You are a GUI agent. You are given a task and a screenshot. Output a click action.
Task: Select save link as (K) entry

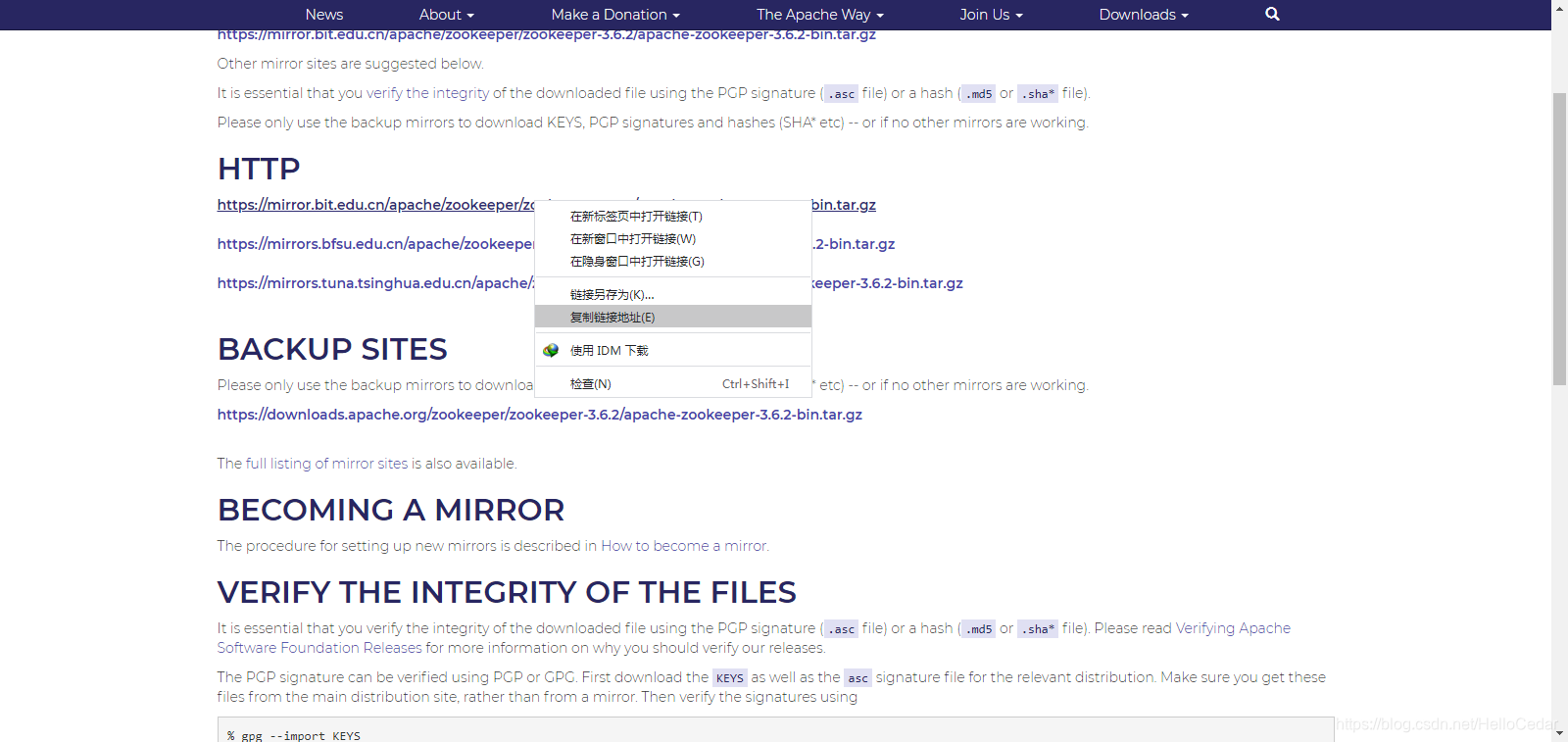673,294
